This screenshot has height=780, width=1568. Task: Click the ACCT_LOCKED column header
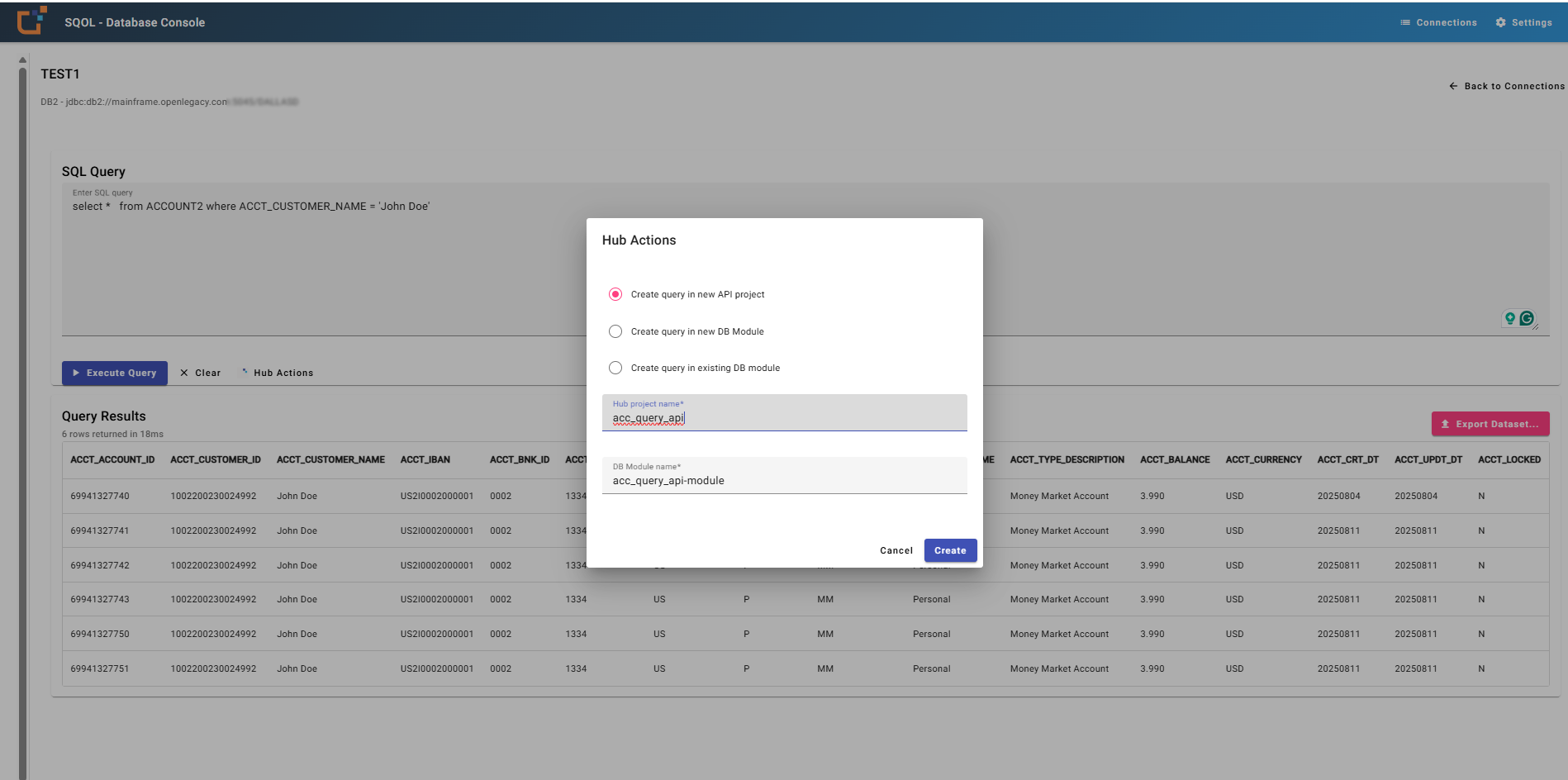(1509, 459)
